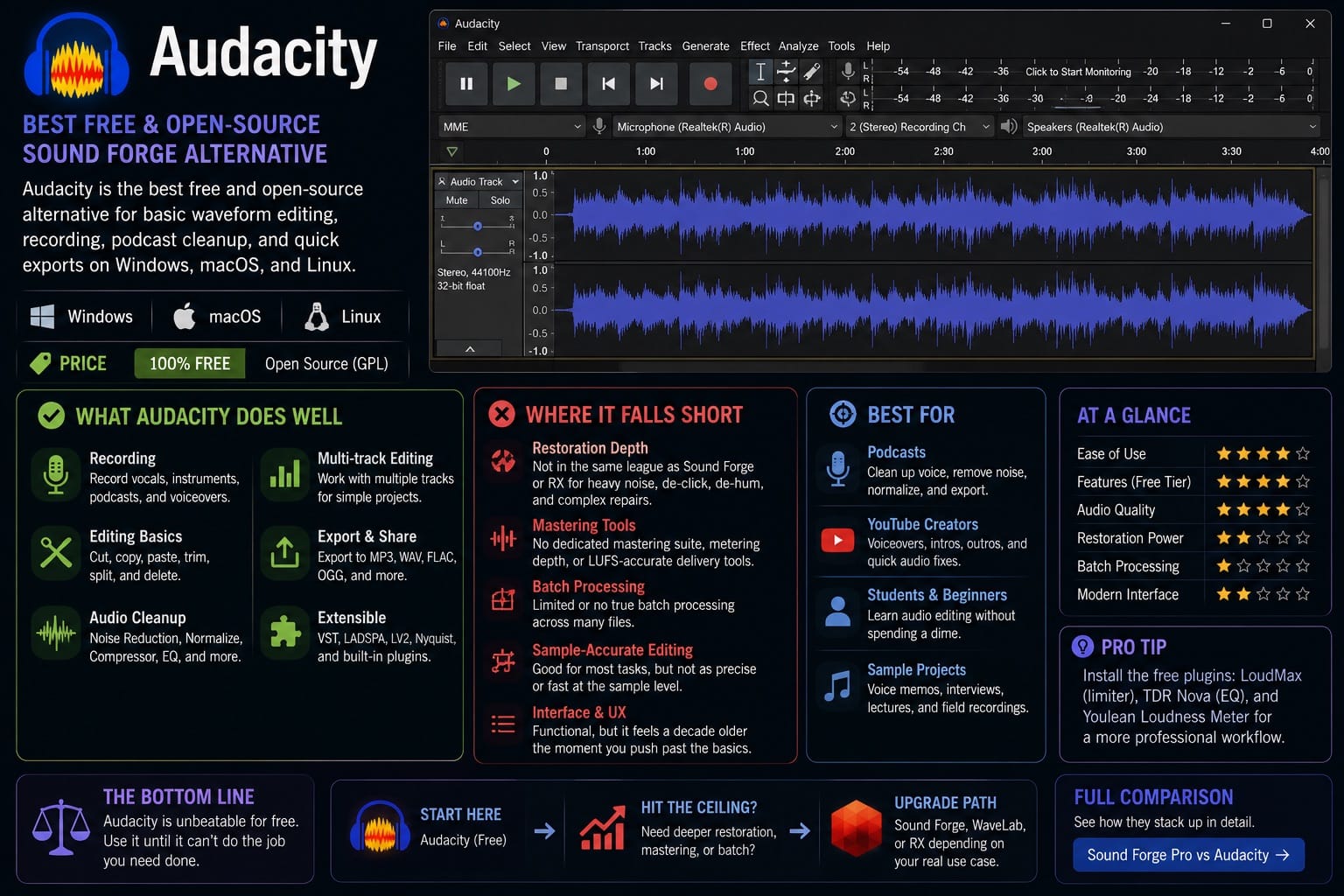This screenshot has height=896, width=1344.
Task: Open the Microphone (Realtek) input device dropdown
Action: (x=727, y=127)
